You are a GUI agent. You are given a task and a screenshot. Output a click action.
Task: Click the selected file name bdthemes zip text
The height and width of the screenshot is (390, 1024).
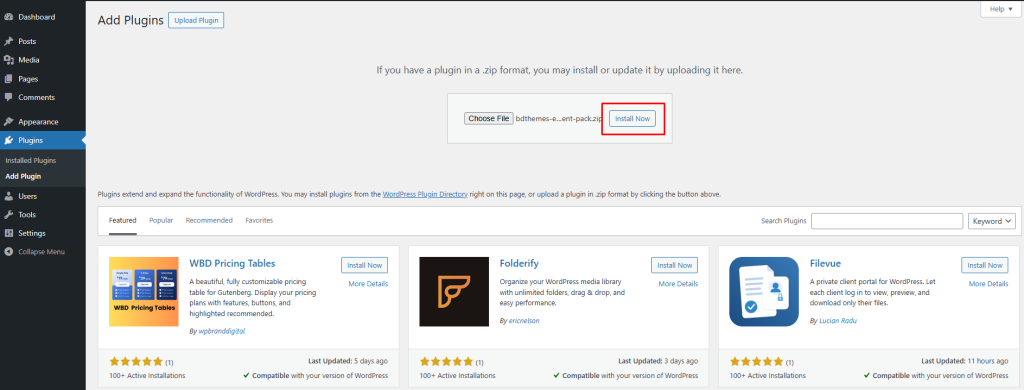point(558,119)
